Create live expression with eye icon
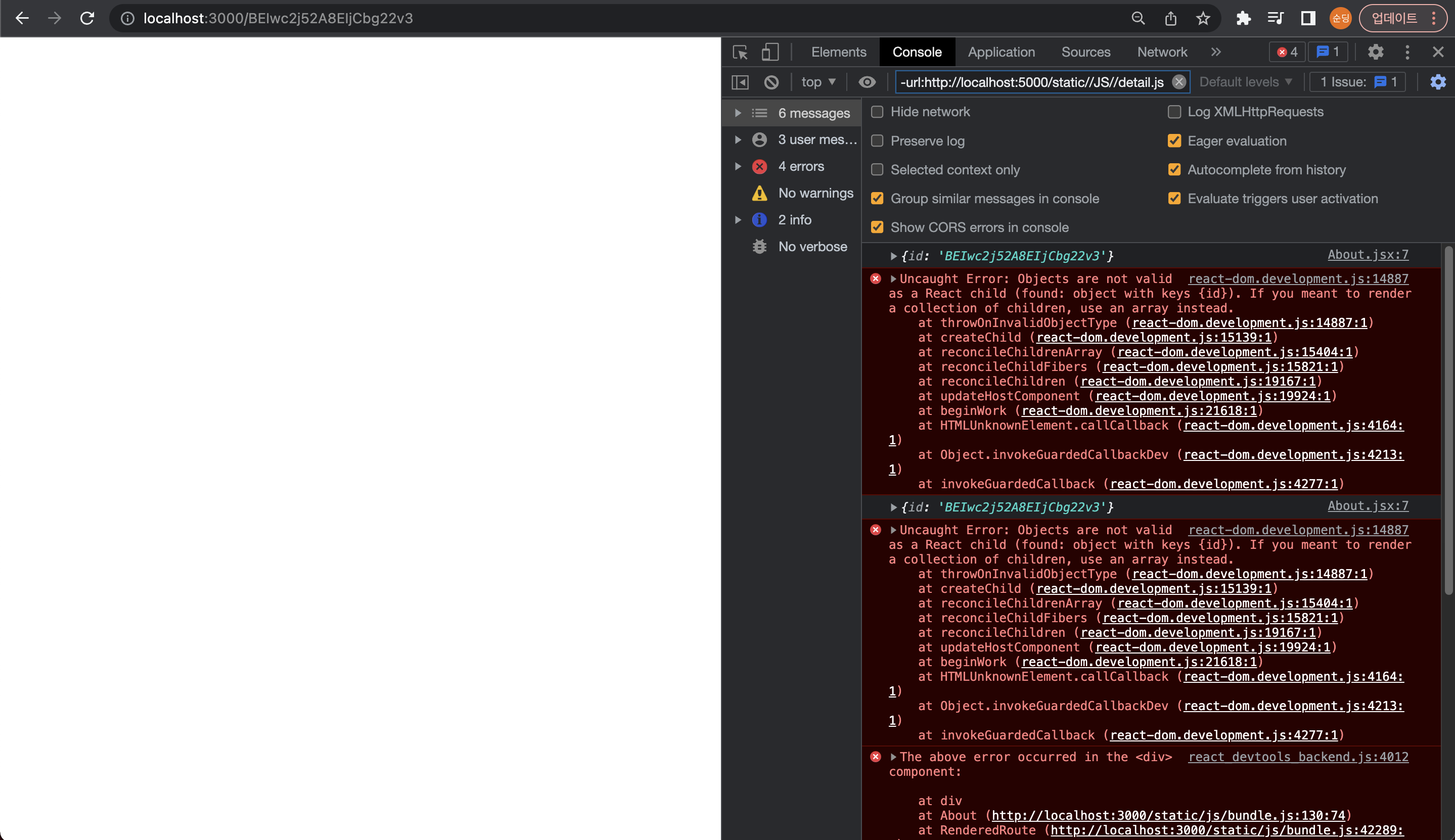Viewport: 1455px width, 840px height. point(867,82)
